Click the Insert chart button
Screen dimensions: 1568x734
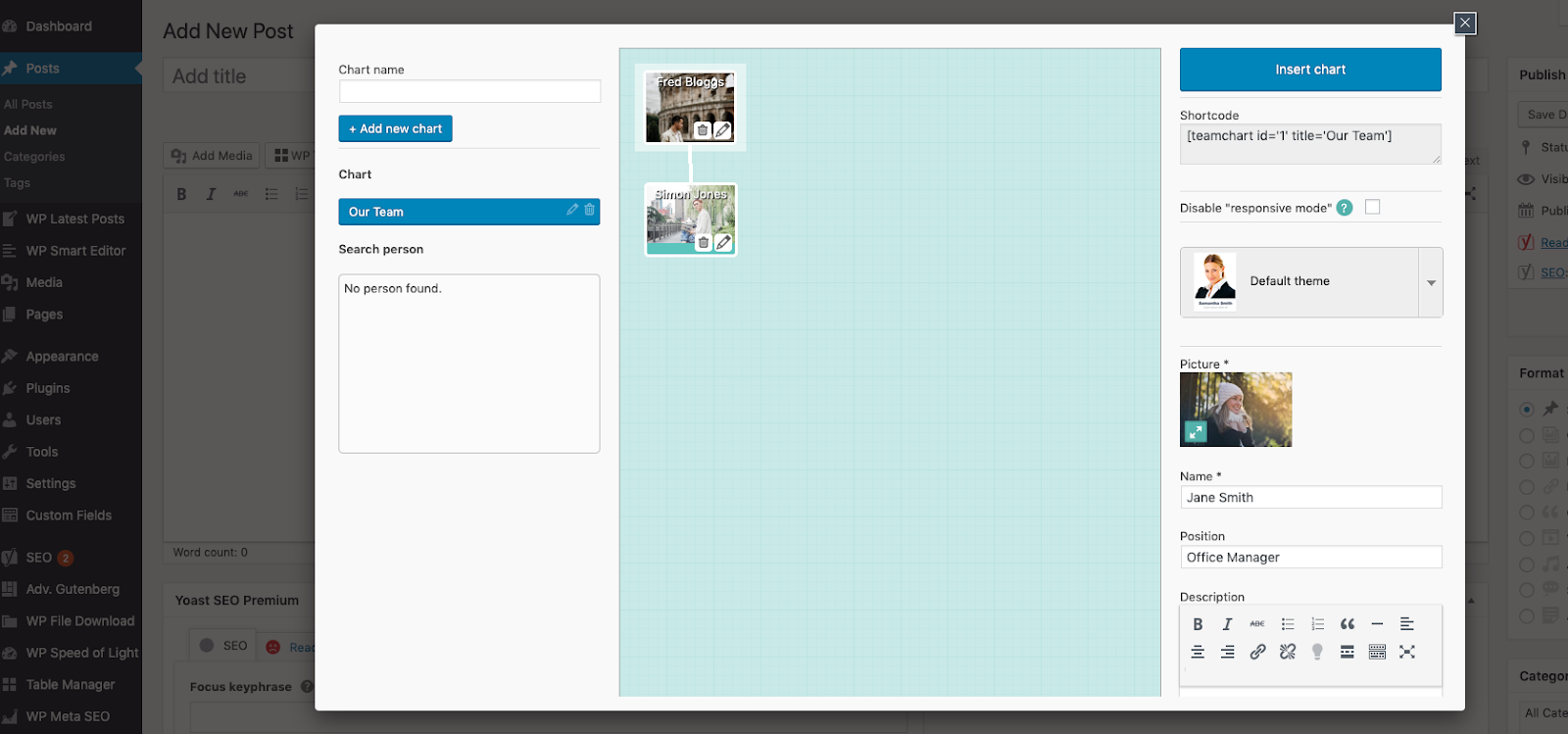tap(1310, 70)
